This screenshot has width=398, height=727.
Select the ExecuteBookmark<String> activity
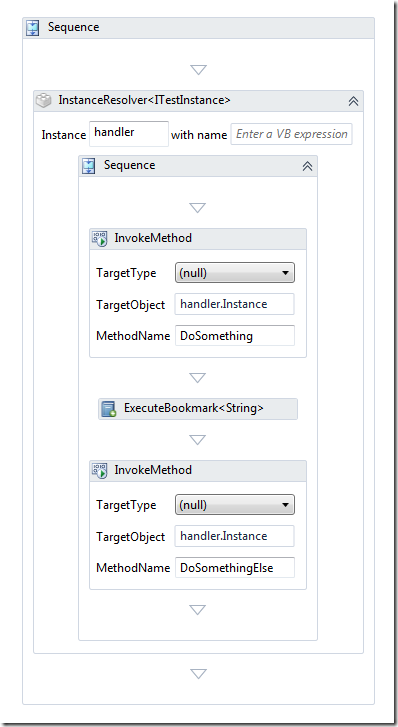coord(198,409)
